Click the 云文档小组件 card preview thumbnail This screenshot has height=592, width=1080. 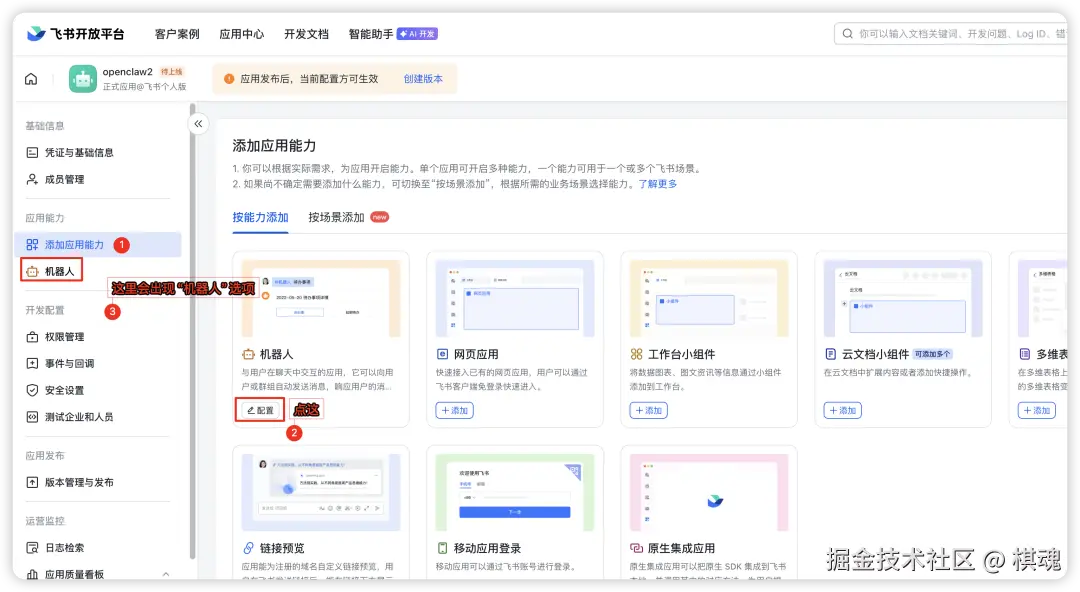[904, 298]
